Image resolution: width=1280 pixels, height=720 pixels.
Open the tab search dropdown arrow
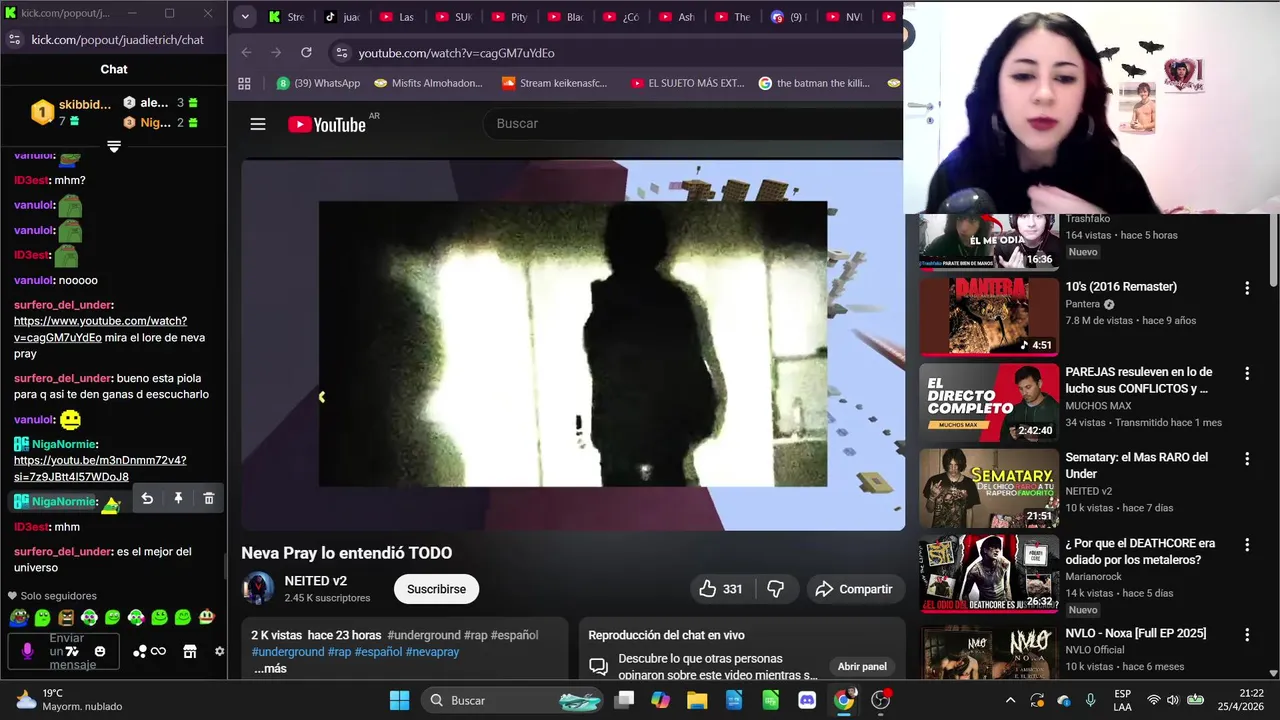point(245,16)
